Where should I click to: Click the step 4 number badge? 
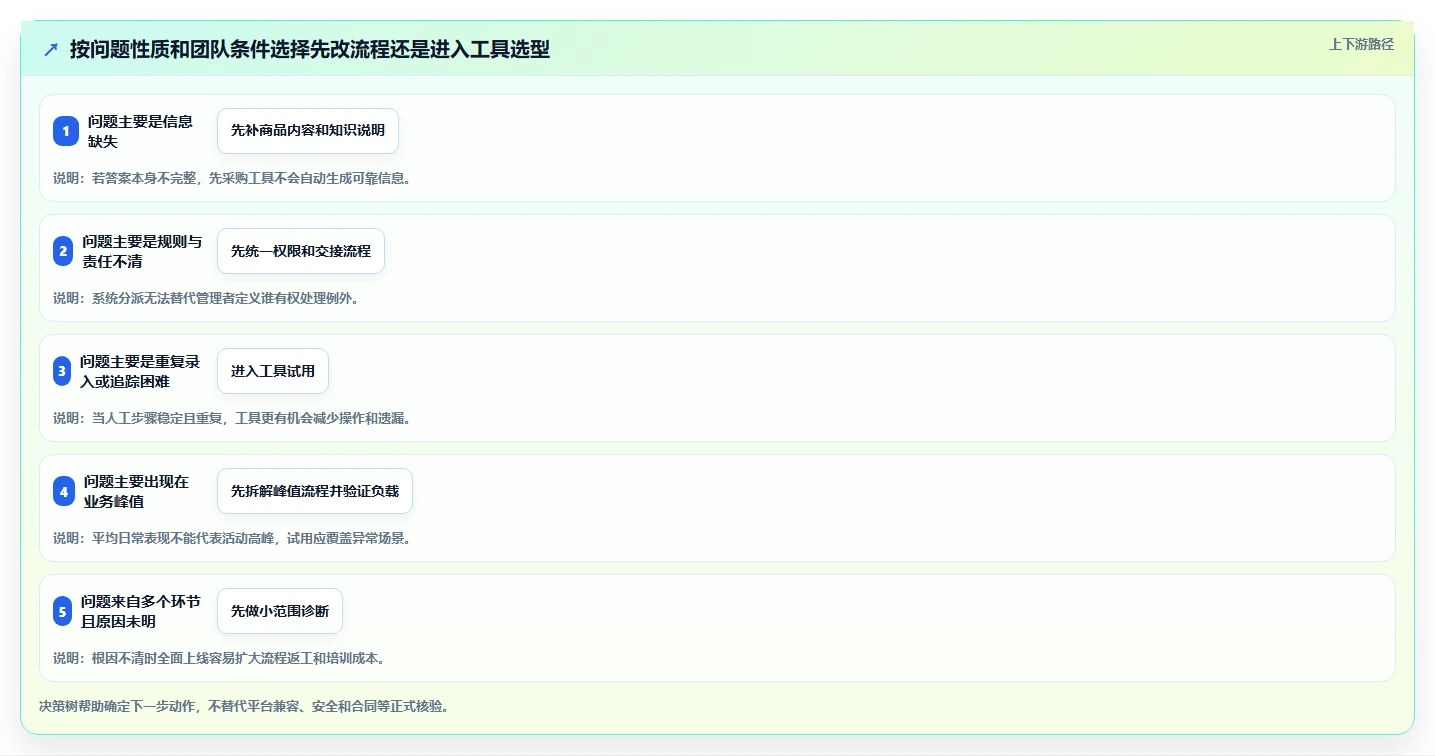[64, 491]
